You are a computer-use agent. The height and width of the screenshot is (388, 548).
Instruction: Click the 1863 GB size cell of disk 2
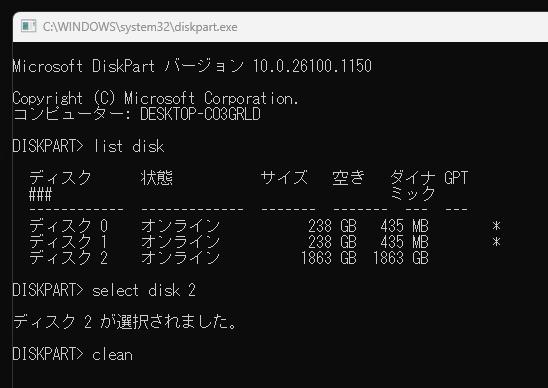coord(329,258)
